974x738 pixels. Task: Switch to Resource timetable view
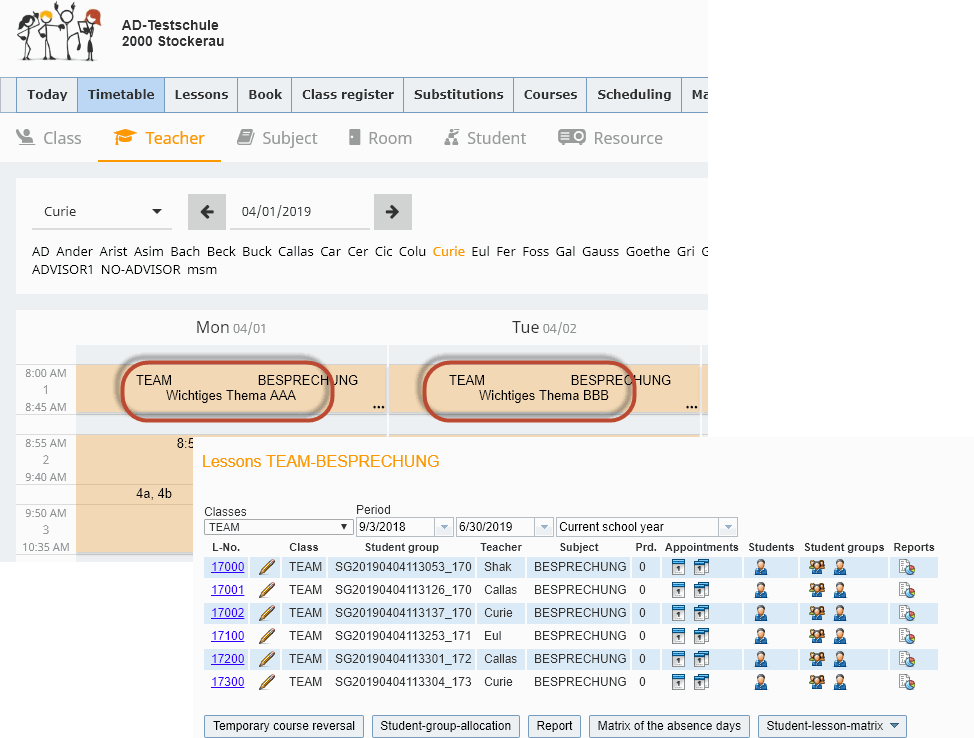pyautogui.click(x=611, y=138)
